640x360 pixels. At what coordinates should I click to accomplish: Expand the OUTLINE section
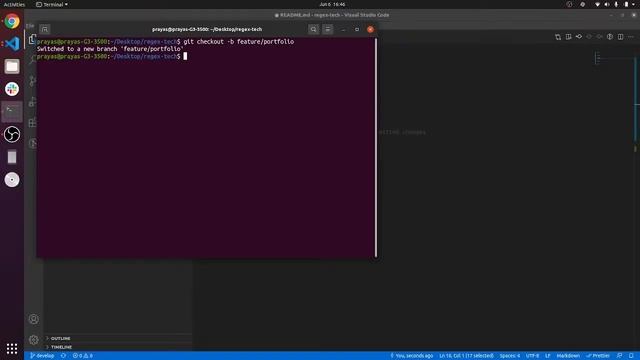point(118,338)
